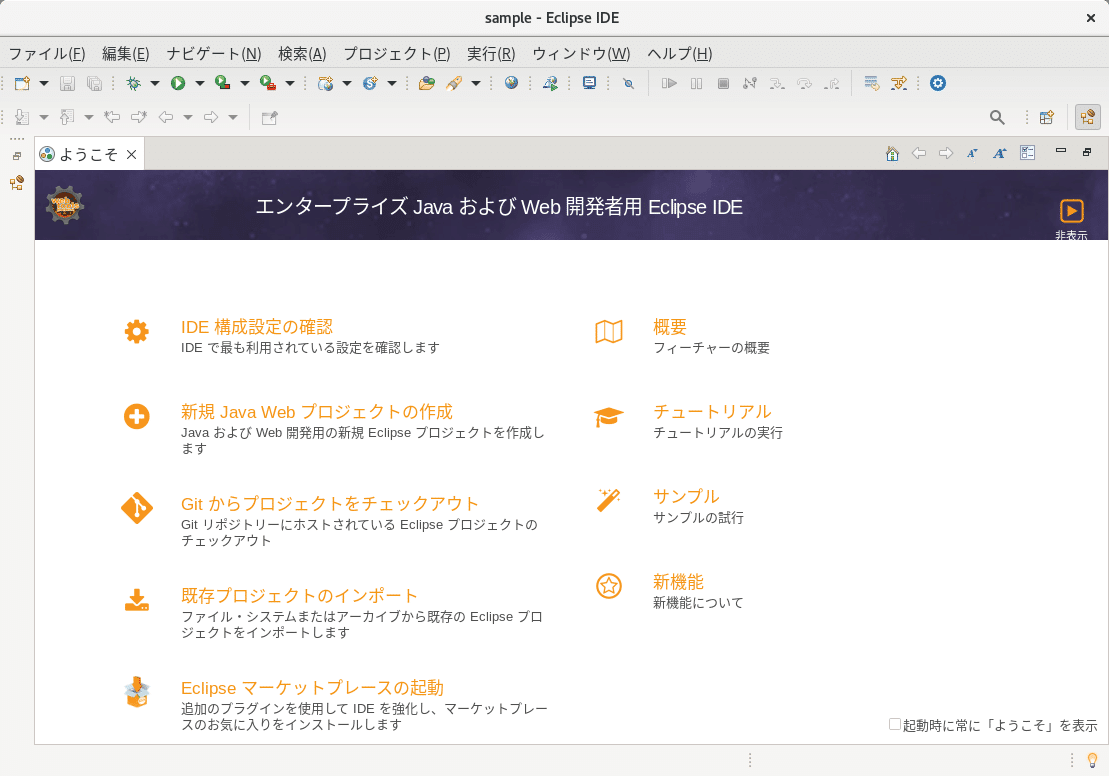Open '新規 Java Web プロジェクトの作成' link
The width and height of the screenshot is (1109, 776).
coord(316,412)
